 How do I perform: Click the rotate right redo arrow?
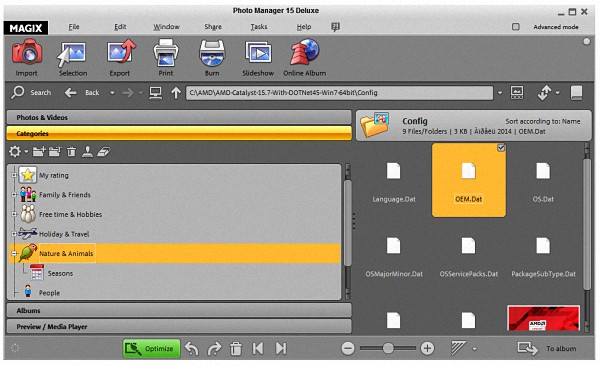pyautogui.click(x=214, y=348)
